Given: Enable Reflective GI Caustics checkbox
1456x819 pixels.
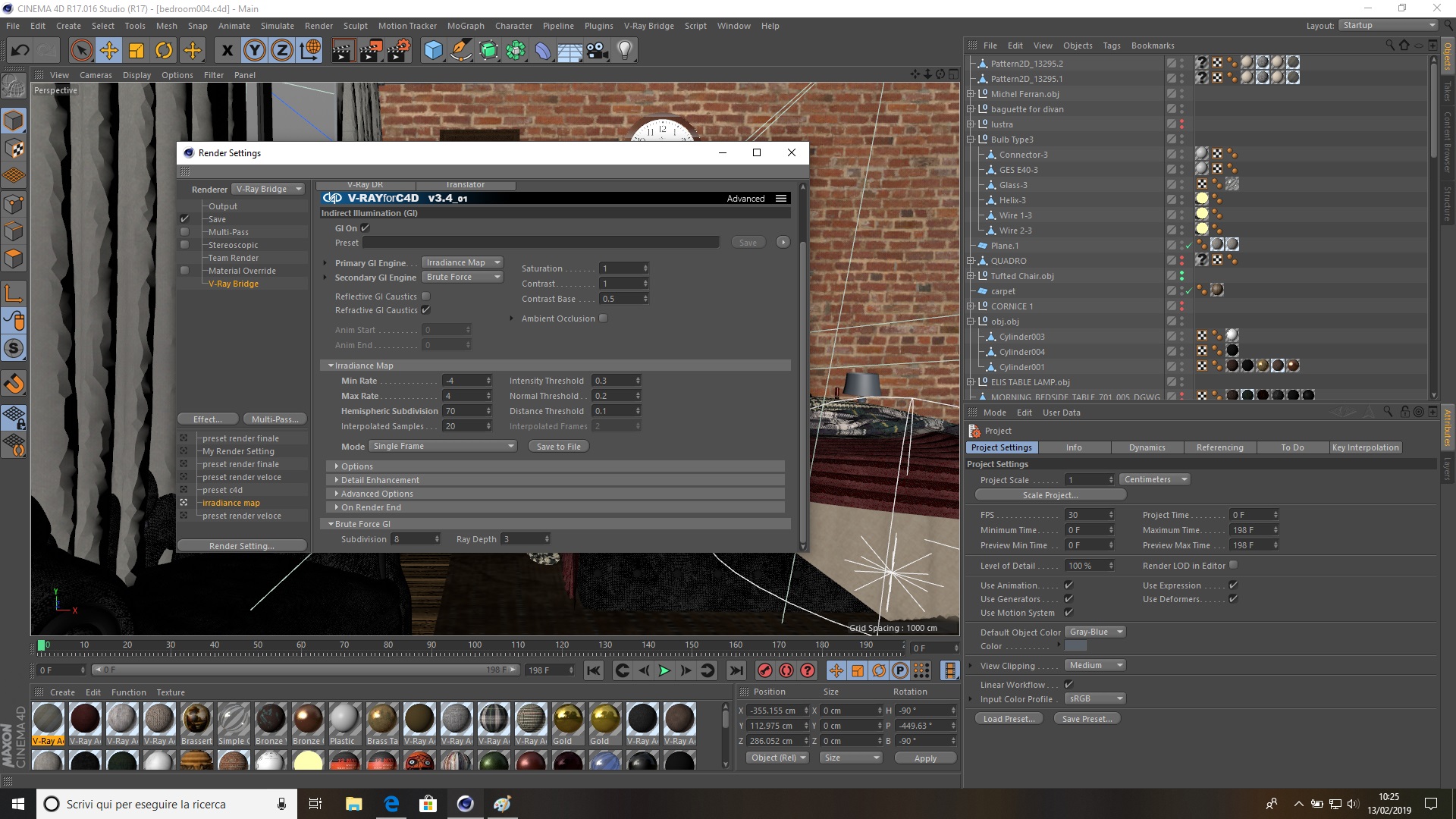Looking at the screenshot, I should click(x=425, y=297).
